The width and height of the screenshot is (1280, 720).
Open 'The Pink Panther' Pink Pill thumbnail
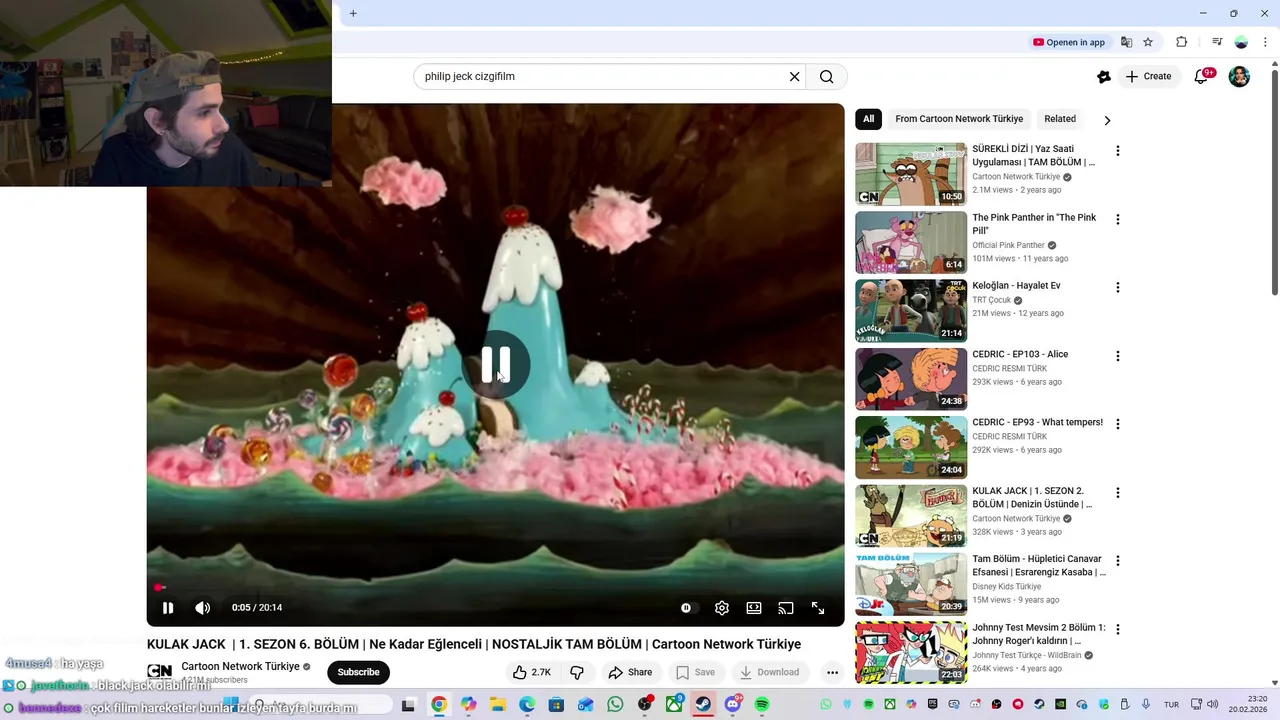pyautogui.click(x=911, y=242)
